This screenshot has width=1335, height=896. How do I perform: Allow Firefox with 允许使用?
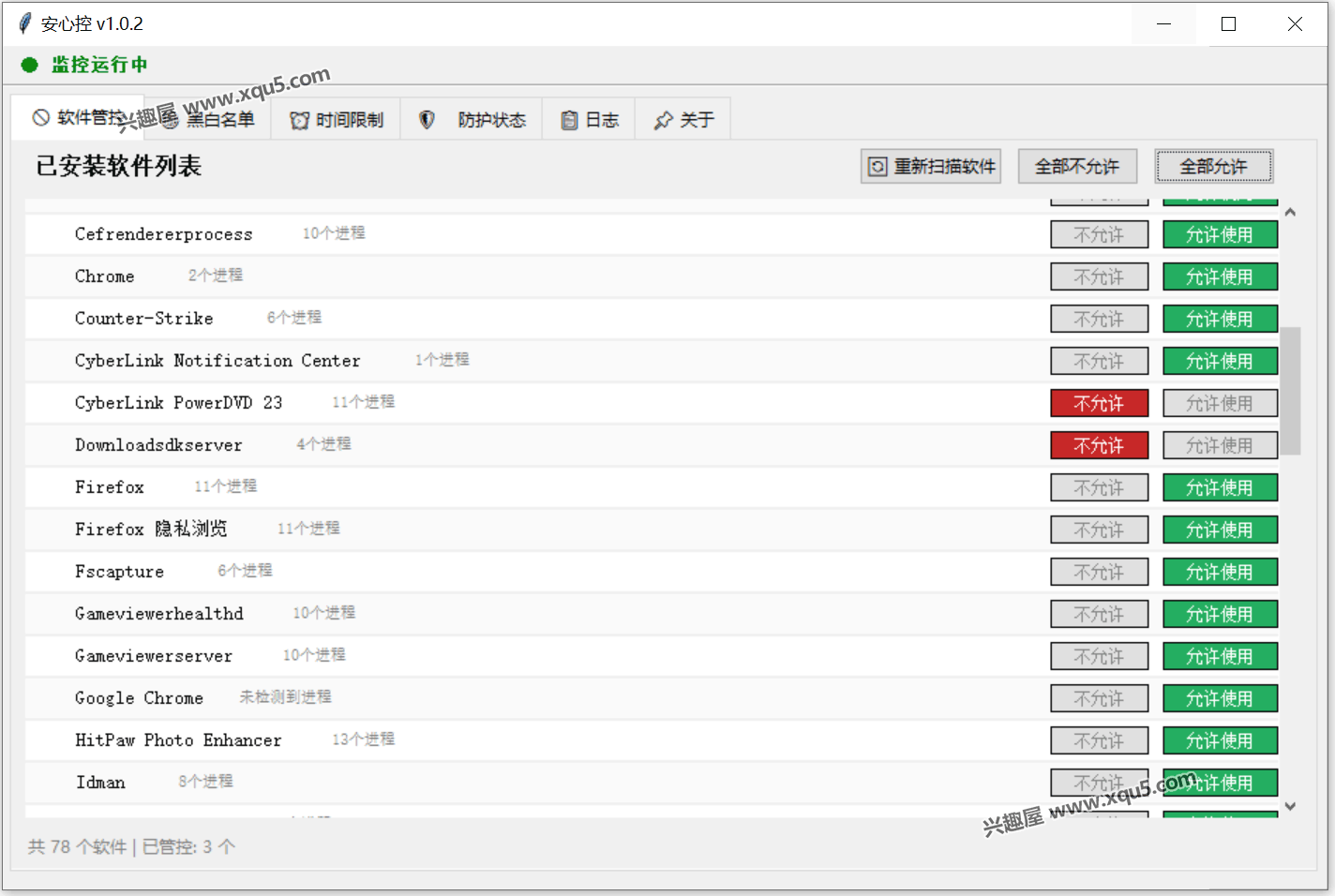[x=1220, y=487]
